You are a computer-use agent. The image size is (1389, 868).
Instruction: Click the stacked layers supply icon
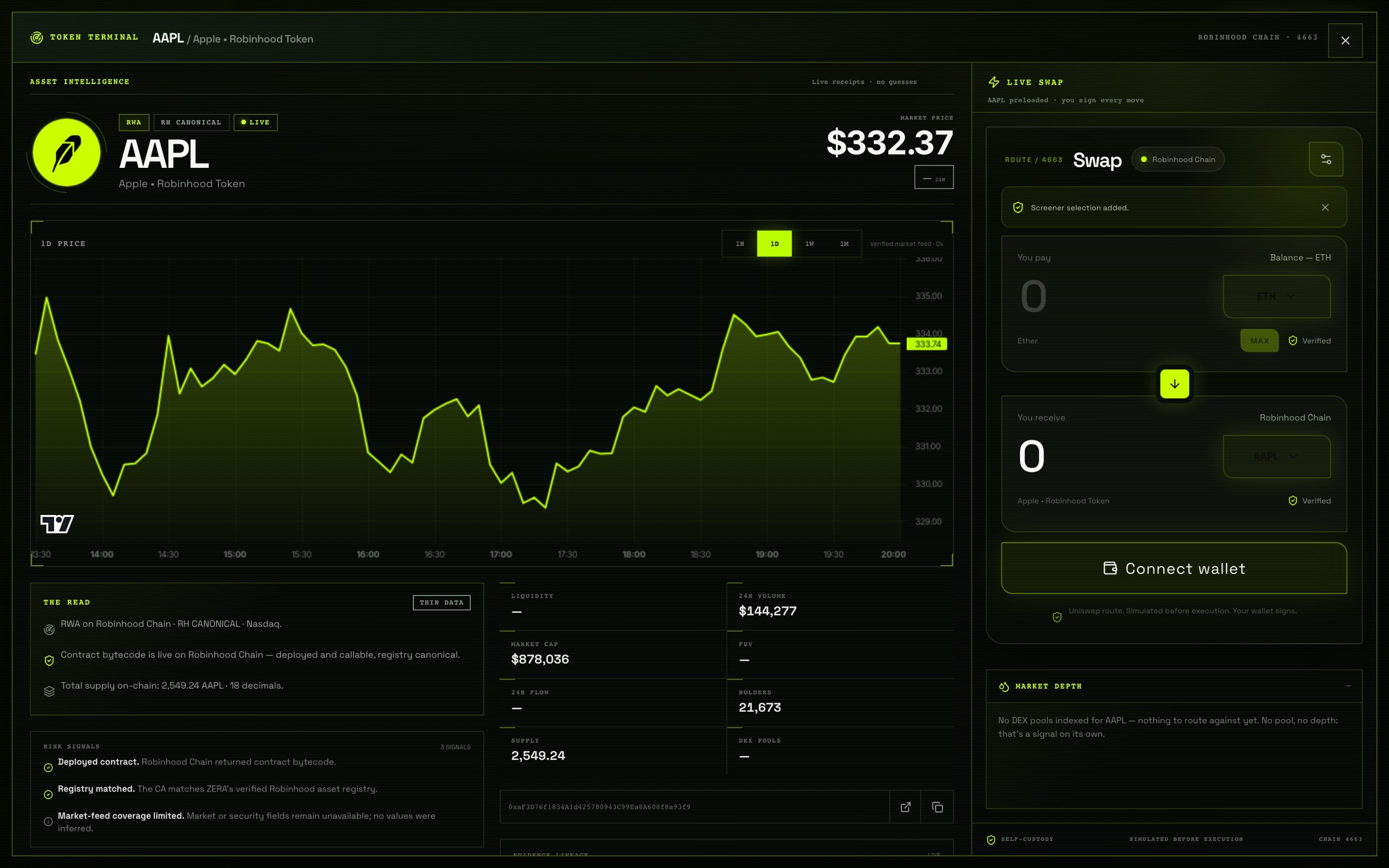[49, 691]
